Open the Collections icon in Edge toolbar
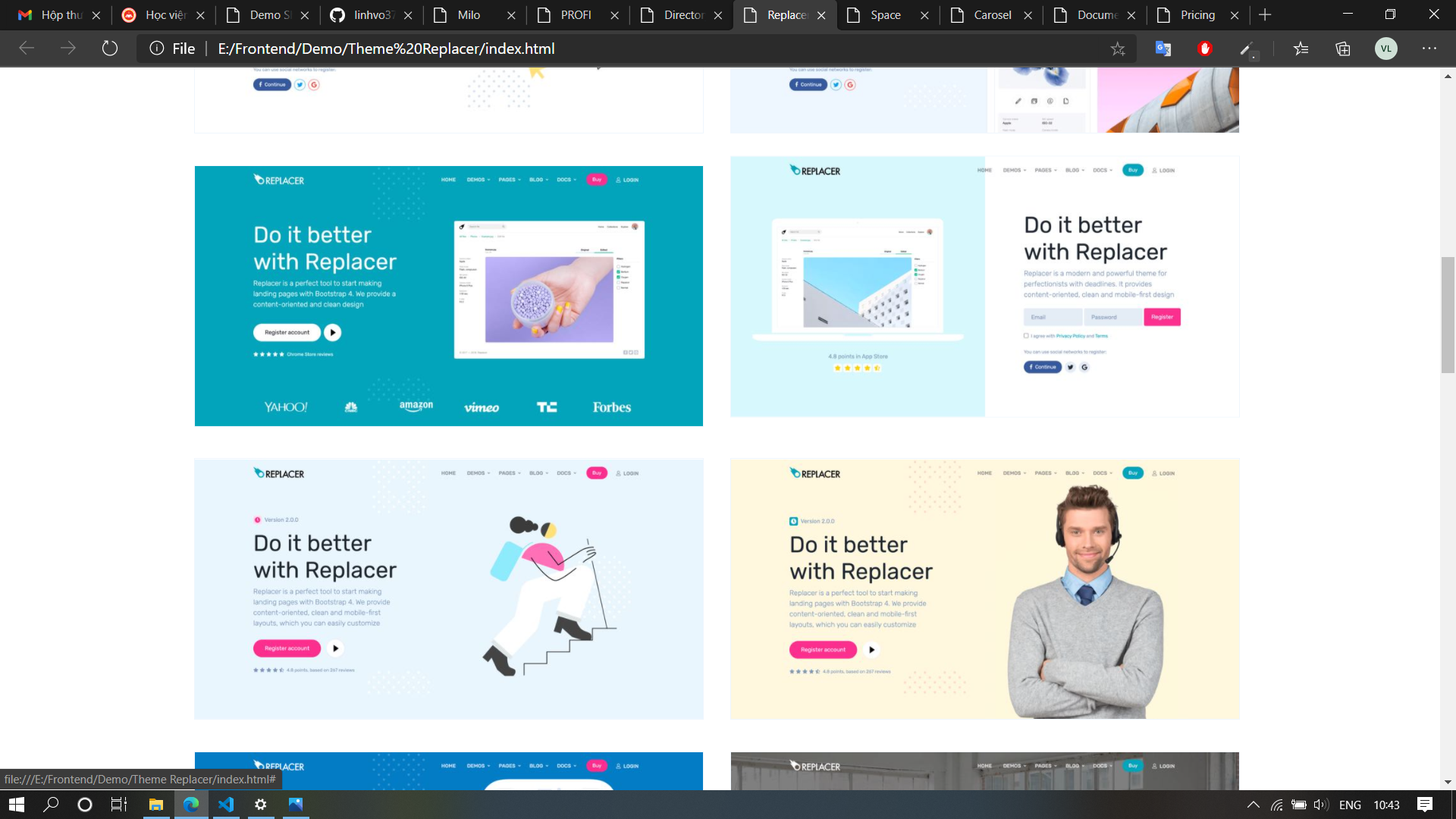Viewport: 1456px width, 819px height. point(1342,48)
